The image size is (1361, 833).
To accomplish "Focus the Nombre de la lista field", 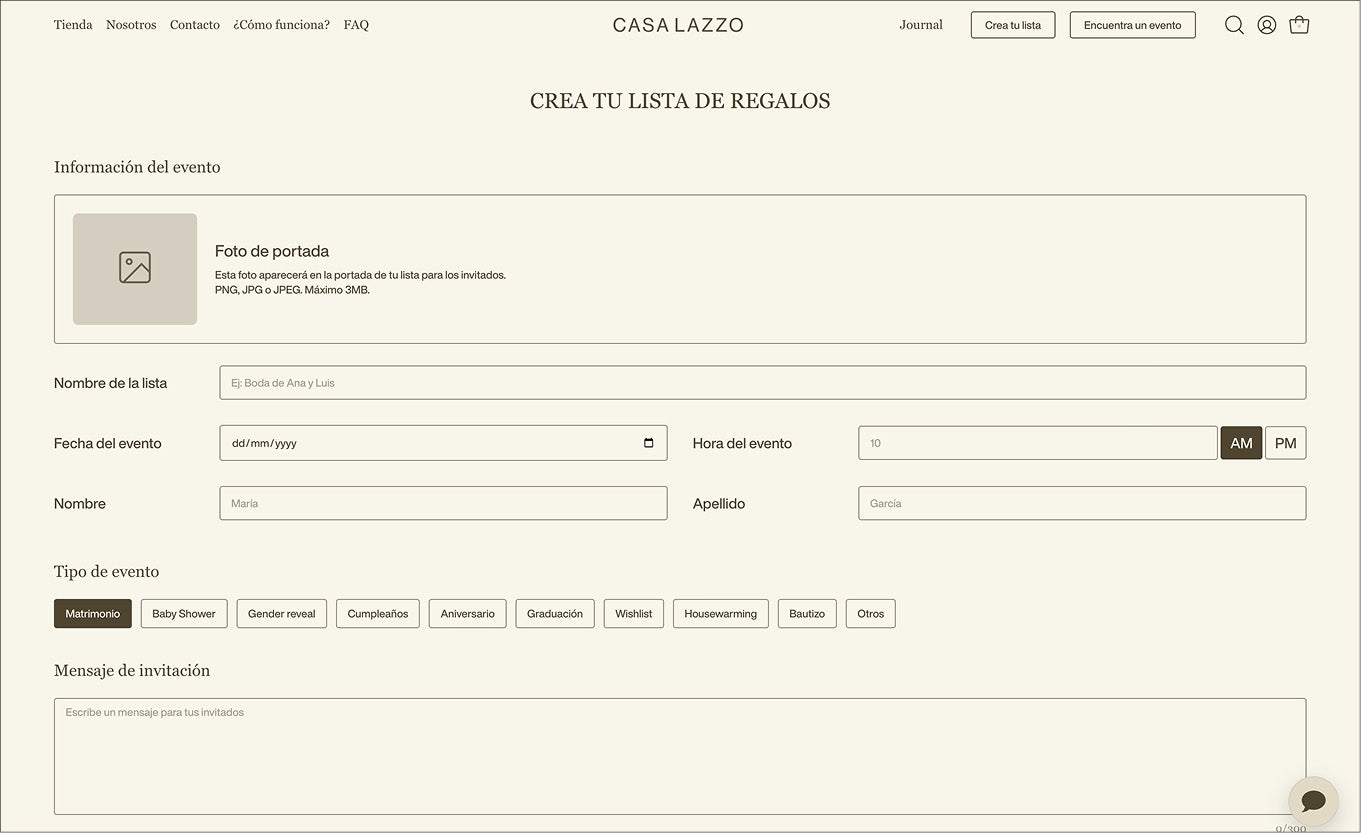I will pyautogui.click(x=763, y=383).
